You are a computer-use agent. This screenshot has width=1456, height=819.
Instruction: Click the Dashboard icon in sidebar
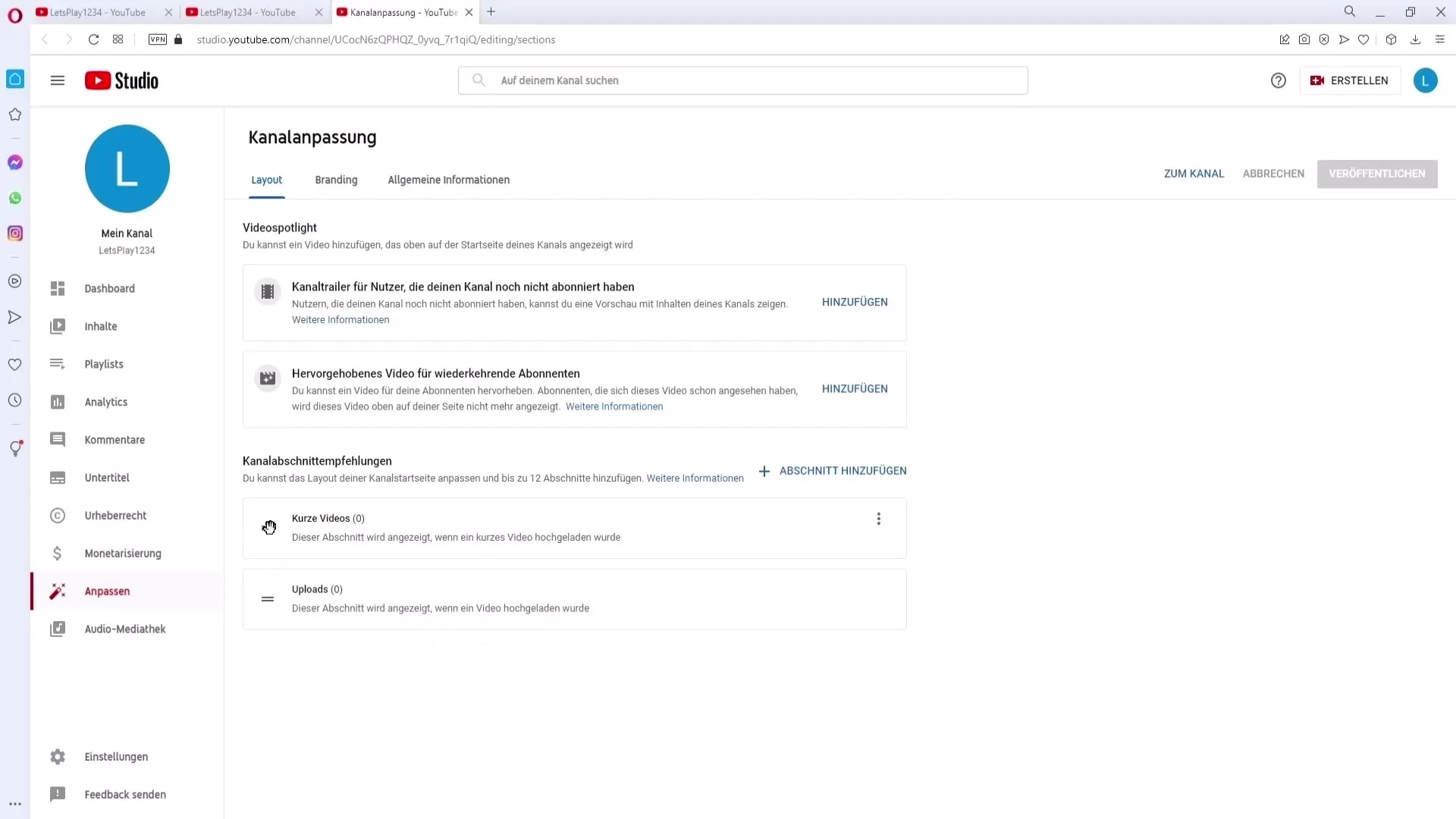57,288
